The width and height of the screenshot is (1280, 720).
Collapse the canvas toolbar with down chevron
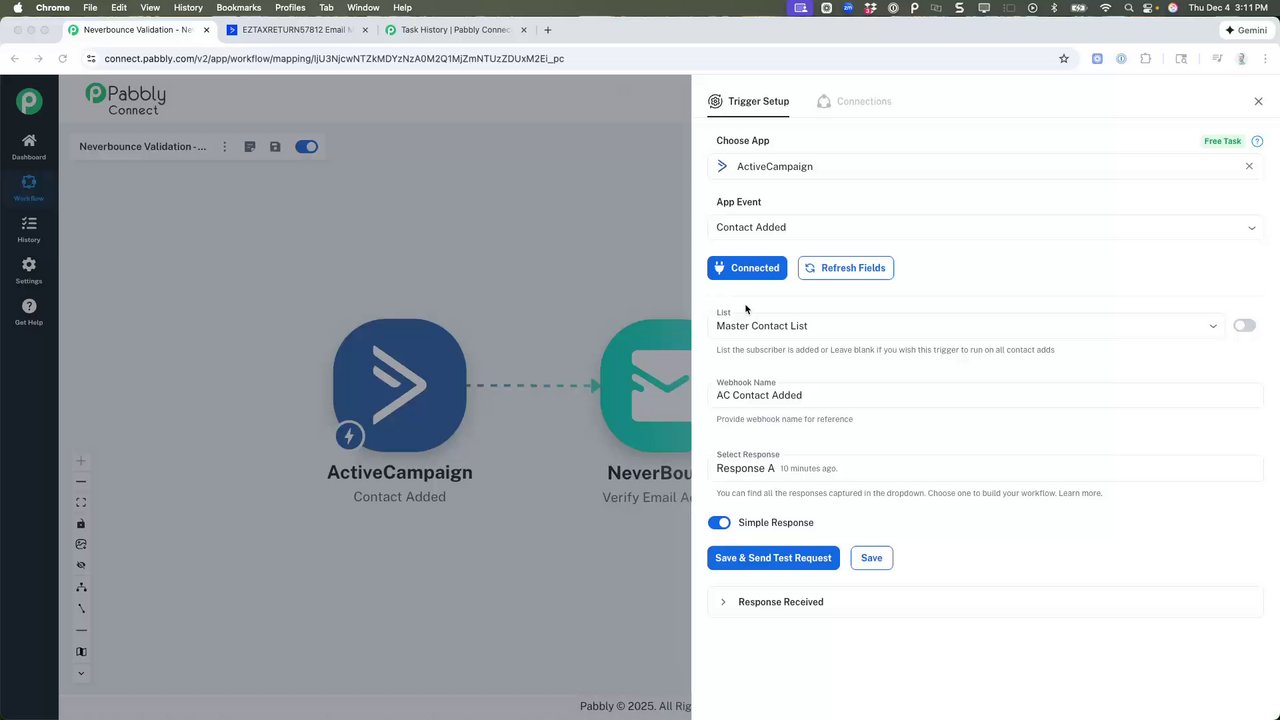coord(81,674)
